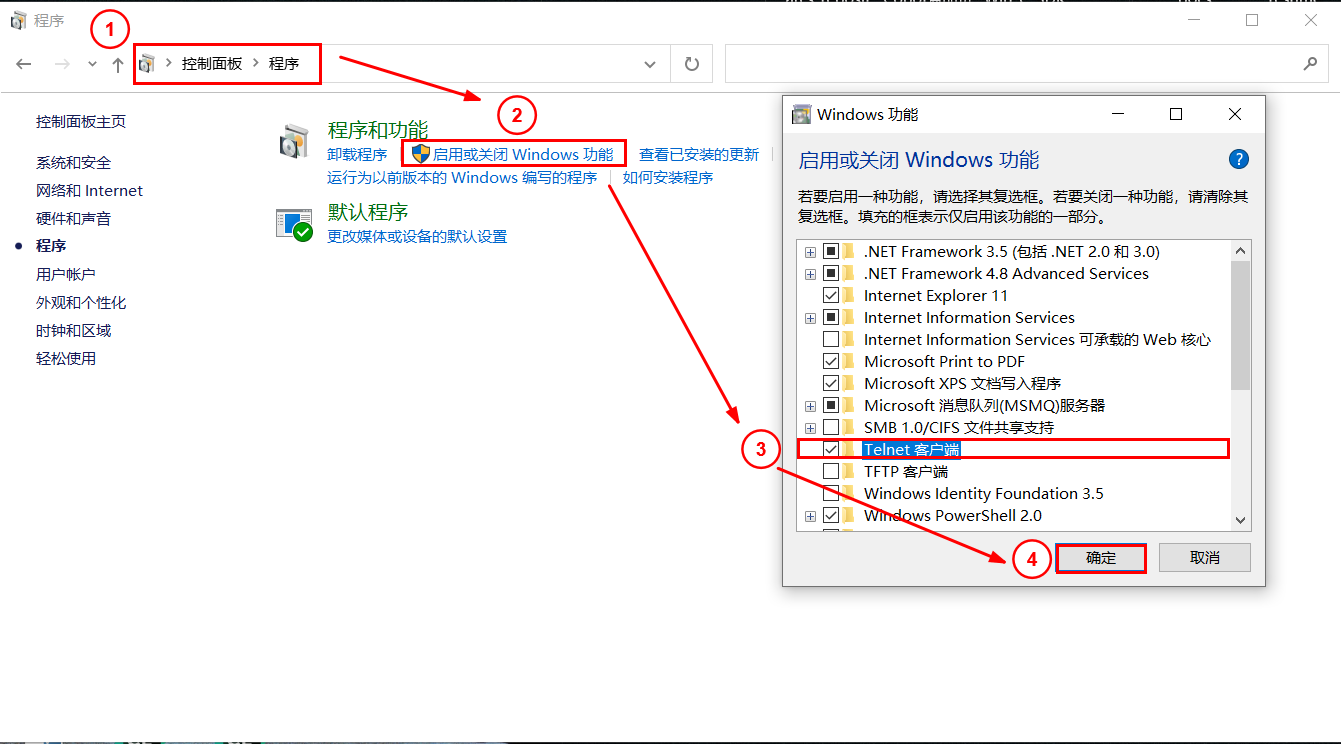Open the 如何安装程序 help link
The width and height of the screenshot is (1341, 744).
click(x=668, y=178)
